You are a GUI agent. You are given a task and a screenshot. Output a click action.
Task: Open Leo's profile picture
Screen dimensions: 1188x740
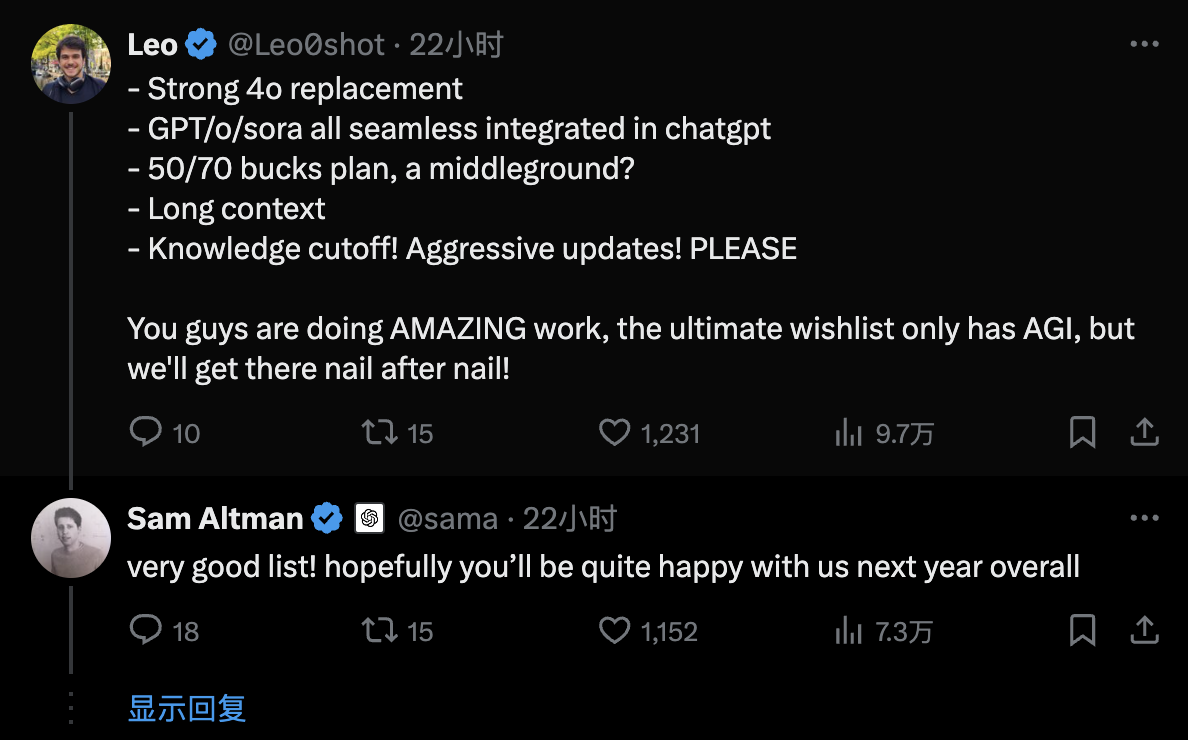(x=70, y=64)
